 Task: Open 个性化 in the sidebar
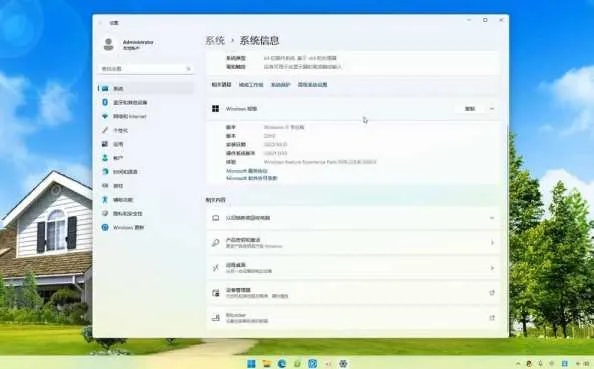[x=146, y=130]
